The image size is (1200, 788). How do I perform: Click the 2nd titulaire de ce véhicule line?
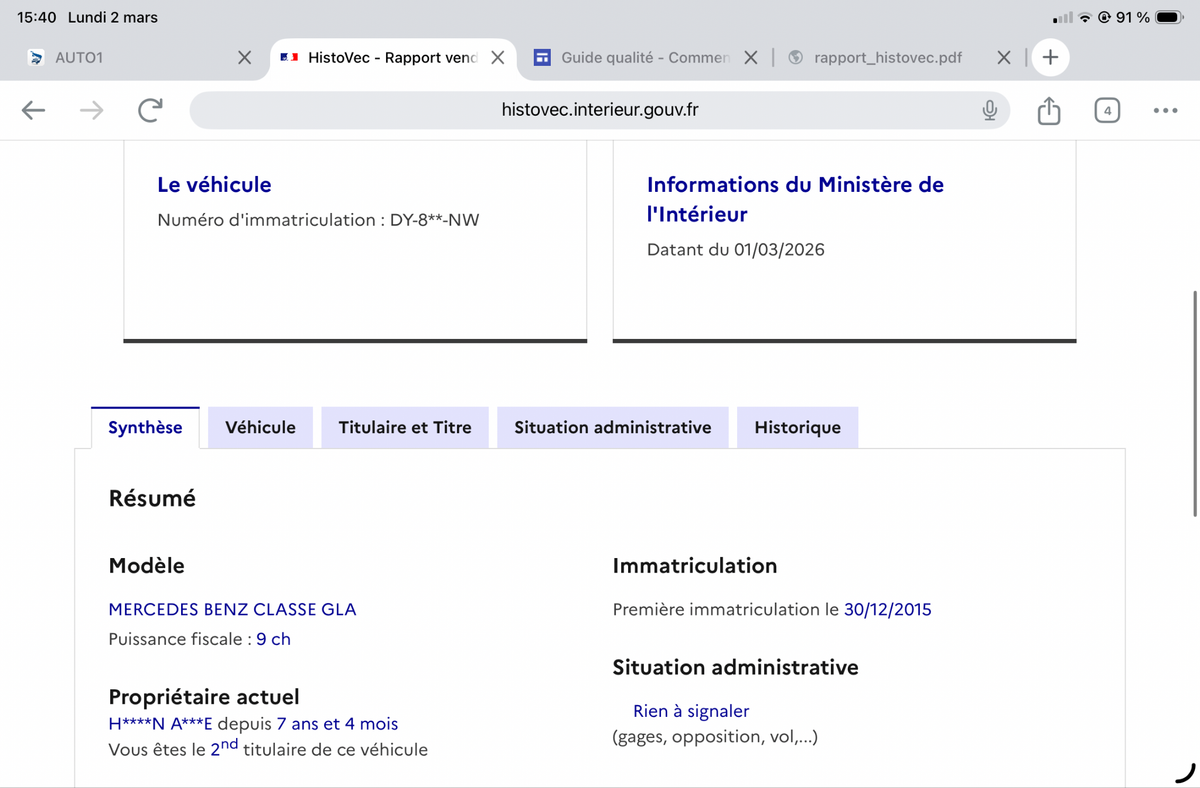tap(268, 748)
